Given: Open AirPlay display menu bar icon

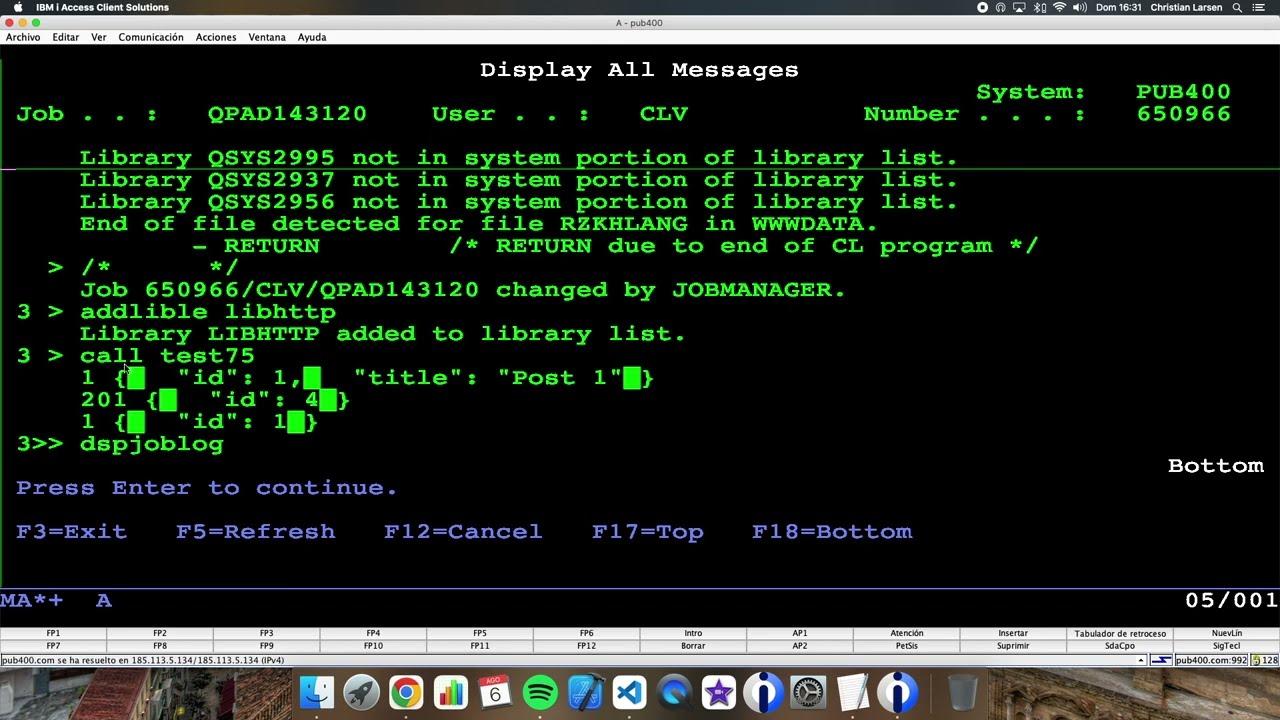Looking at the screenshot, I should (x=1019, y=7).
